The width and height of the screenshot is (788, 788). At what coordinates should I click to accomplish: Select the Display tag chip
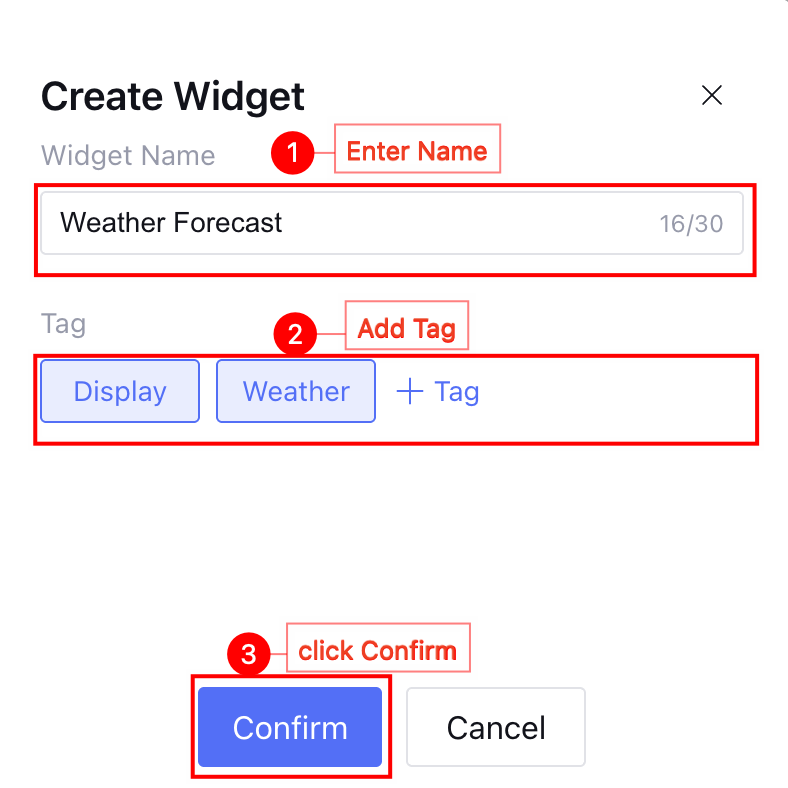click(120, 392)
